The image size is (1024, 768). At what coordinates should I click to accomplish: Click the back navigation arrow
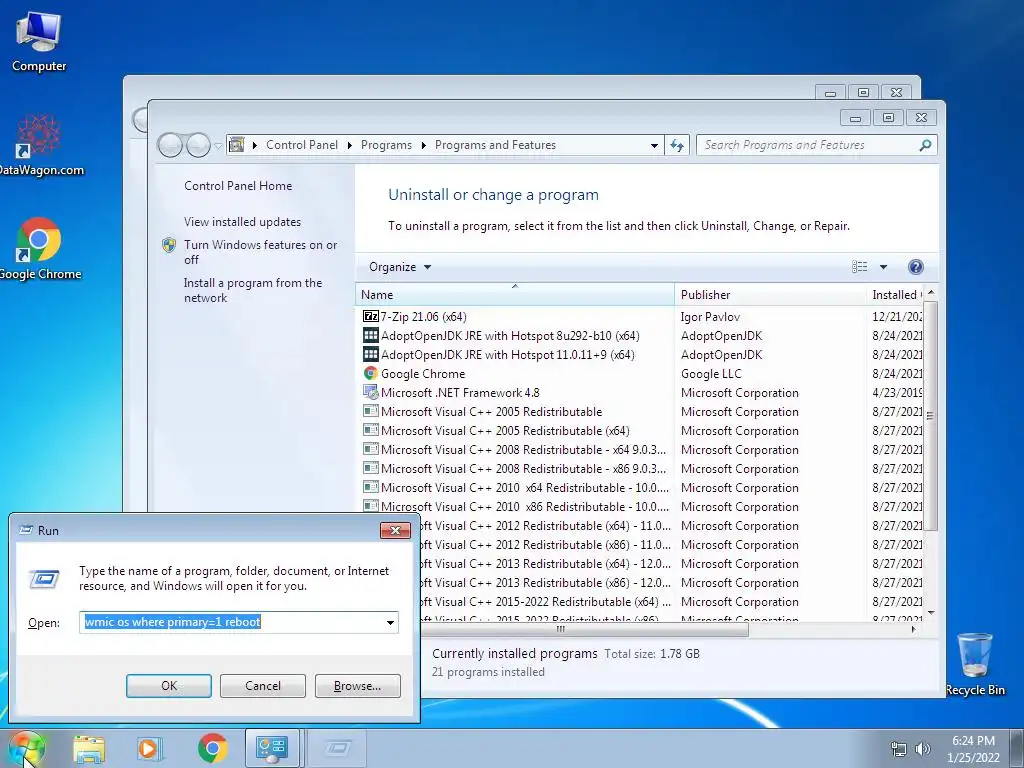pos(170,145)
